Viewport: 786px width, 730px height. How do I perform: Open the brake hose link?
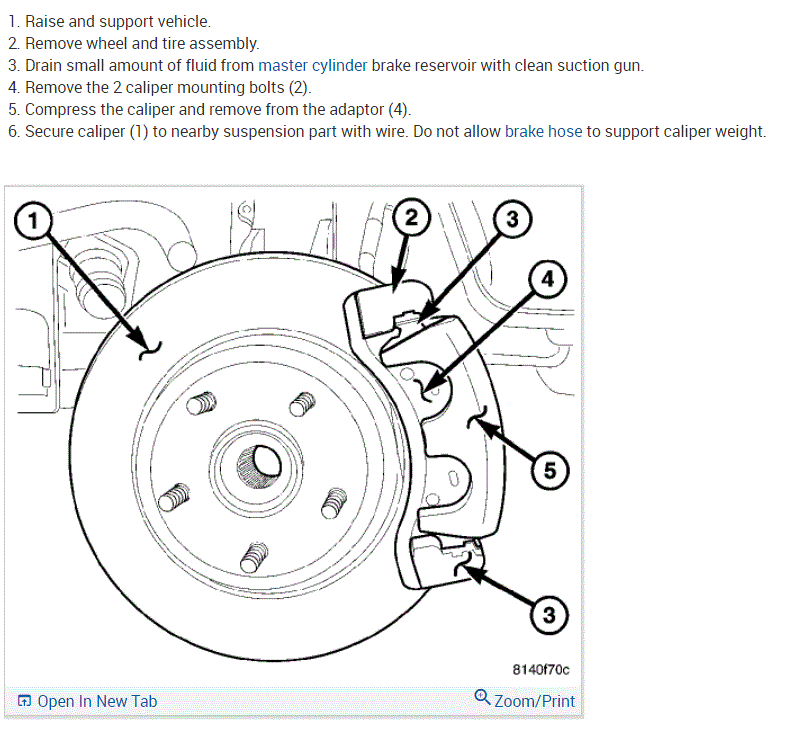point(543,131)
